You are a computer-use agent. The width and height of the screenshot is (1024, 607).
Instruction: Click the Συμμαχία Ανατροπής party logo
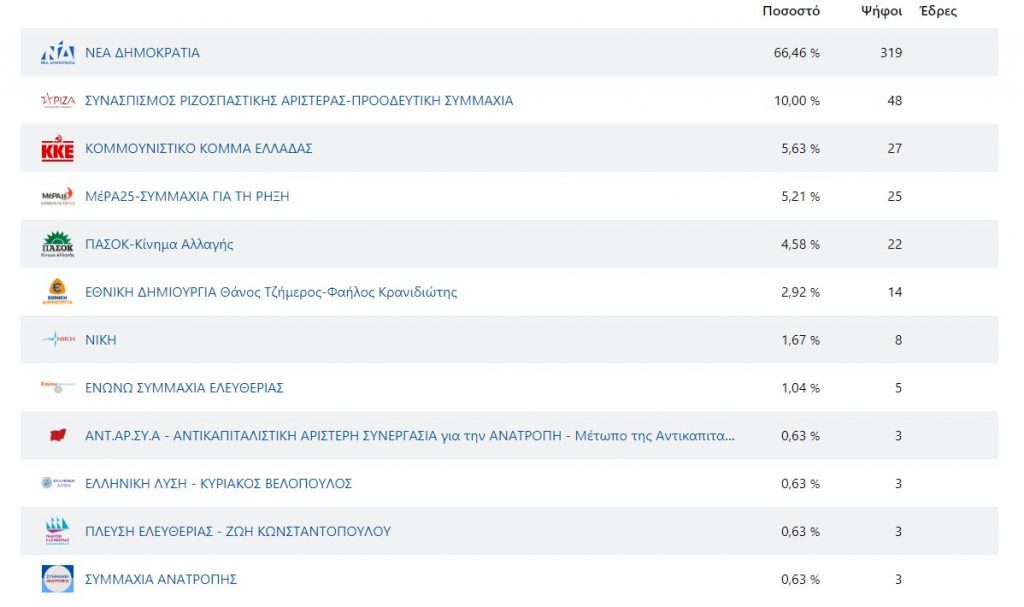pyautogui.click(x=57, y=579)
